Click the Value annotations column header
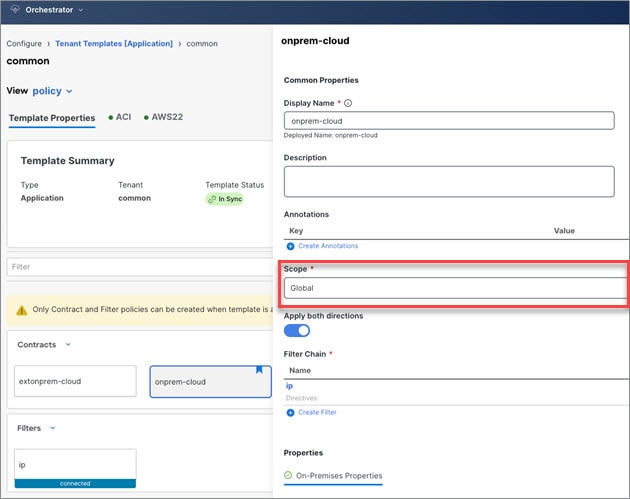 pos(564,231)
